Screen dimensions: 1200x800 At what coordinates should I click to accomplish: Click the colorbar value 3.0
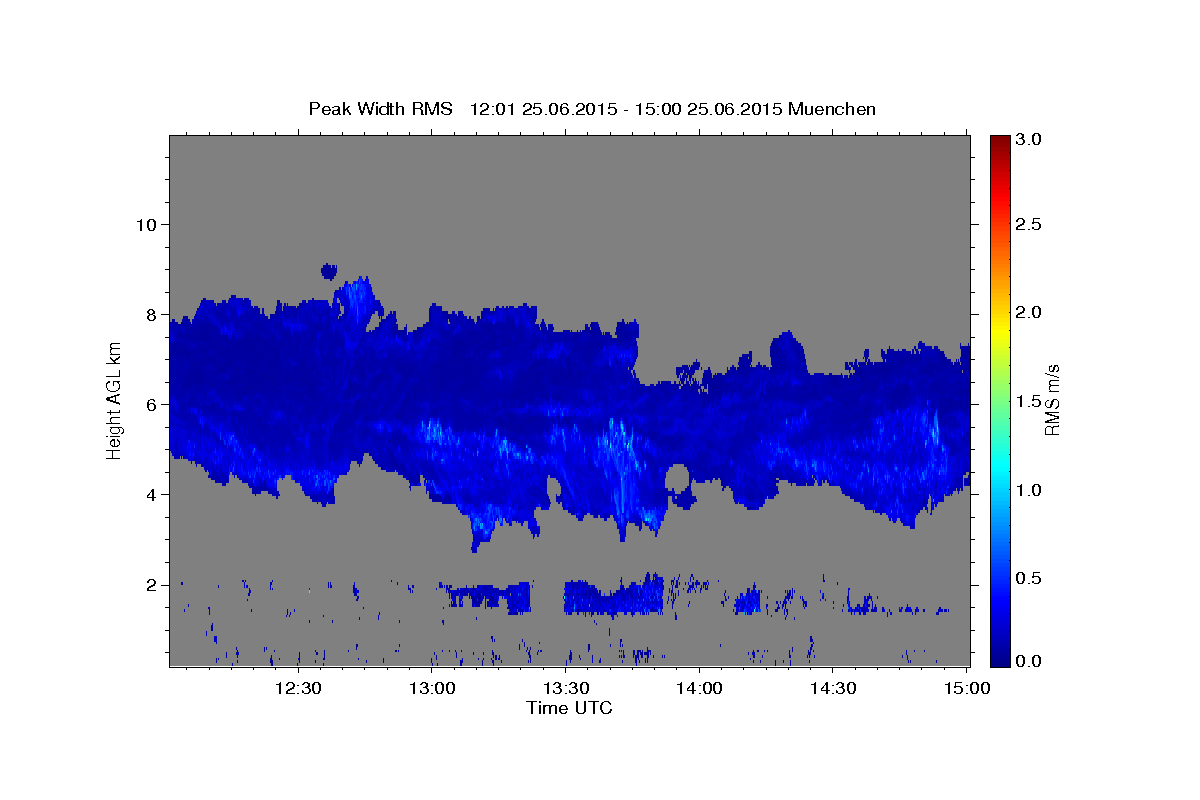tap(1030, 140)
